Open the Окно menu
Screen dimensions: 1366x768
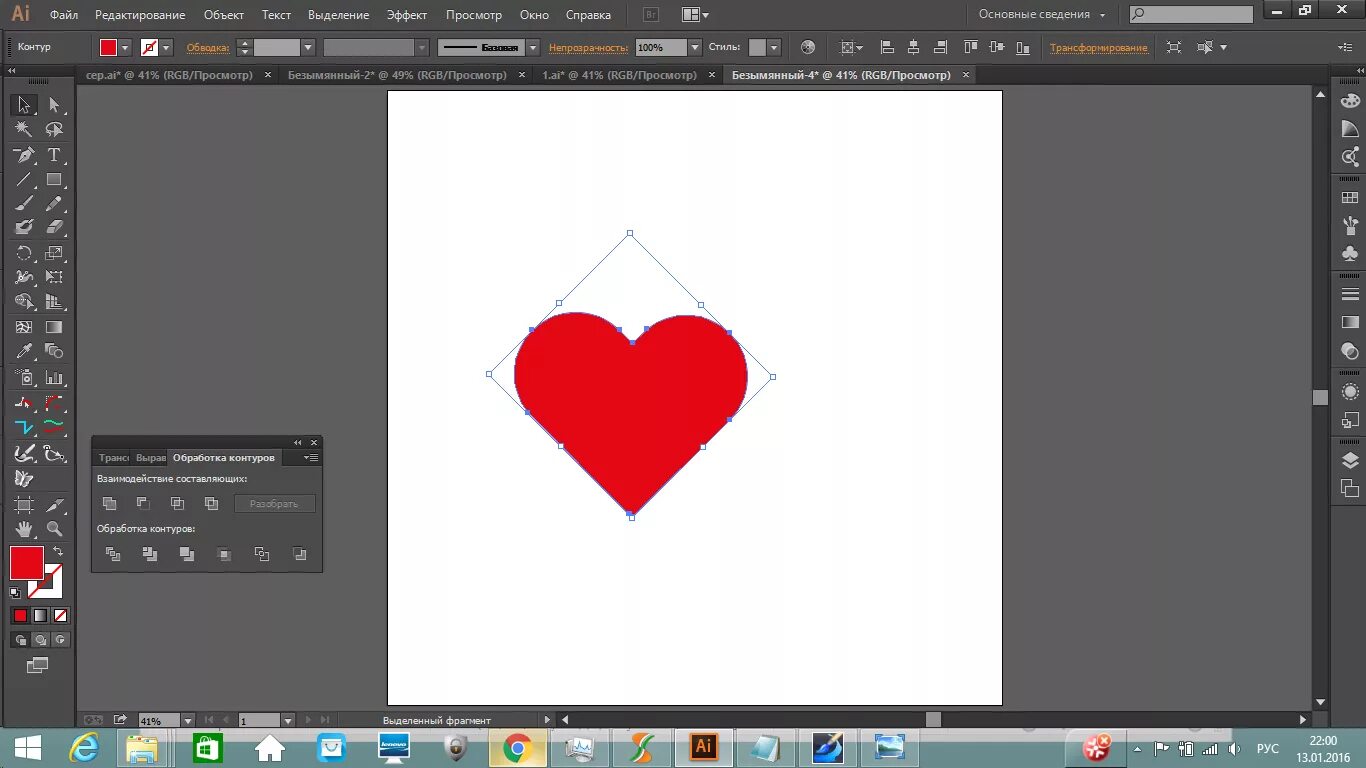(x=535, y=15)
